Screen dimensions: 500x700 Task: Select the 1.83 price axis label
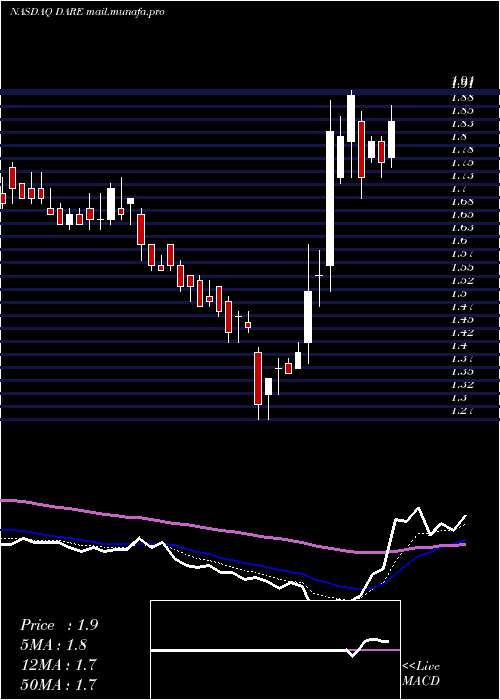pos(462,123)
